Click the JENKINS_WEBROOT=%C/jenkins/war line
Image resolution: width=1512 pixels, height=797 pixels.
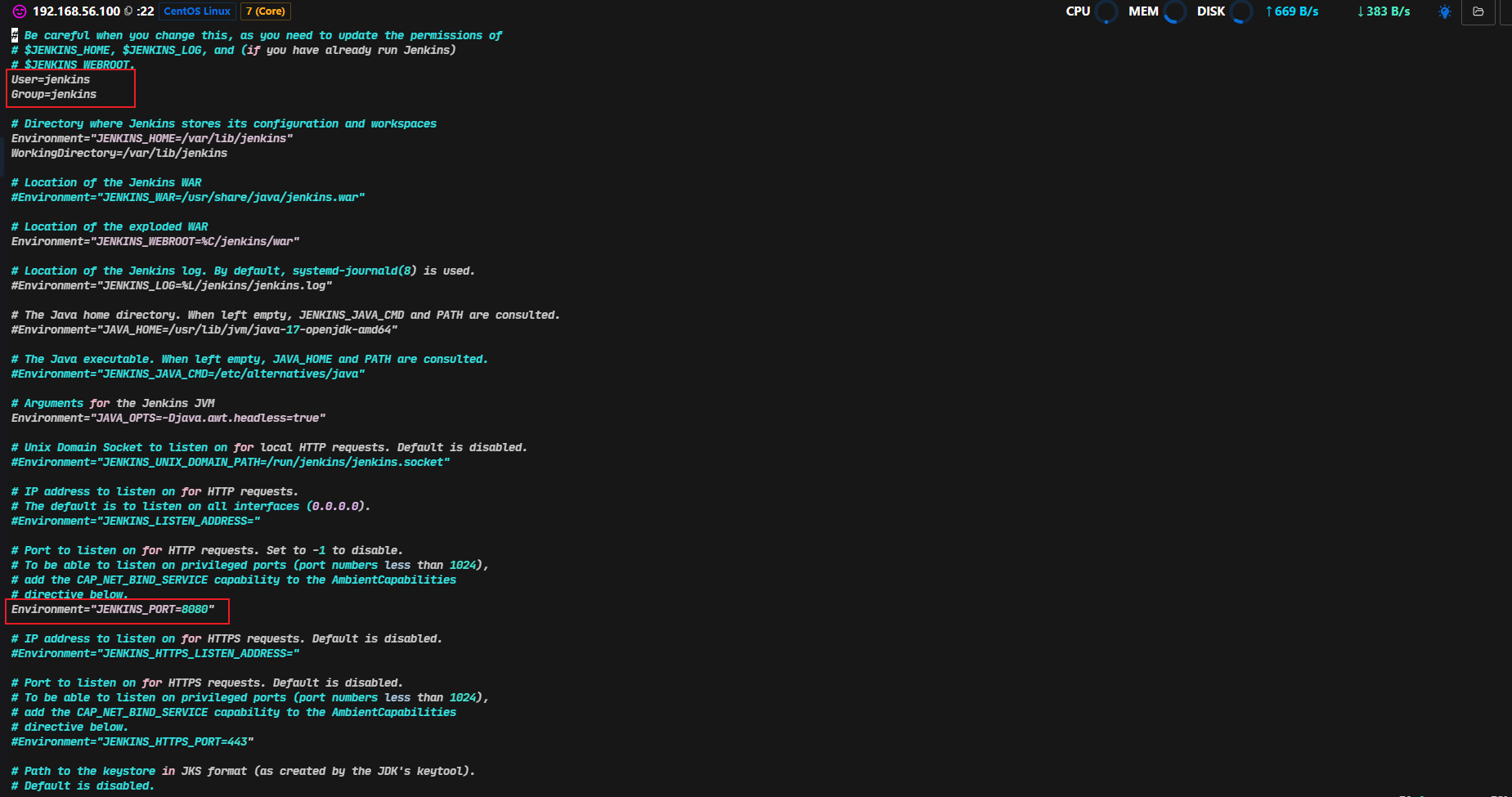[x=155, y=241]
